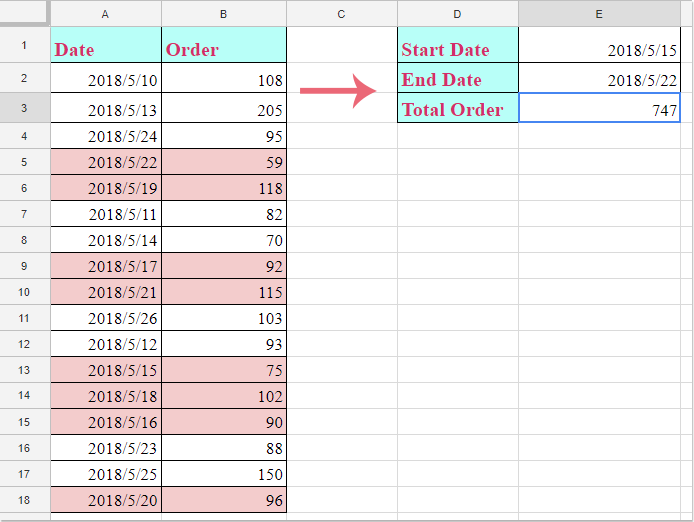Screen dimensions: 694x522
Task: Select the date cell 2018/5/26
Action: pos(106,317)
